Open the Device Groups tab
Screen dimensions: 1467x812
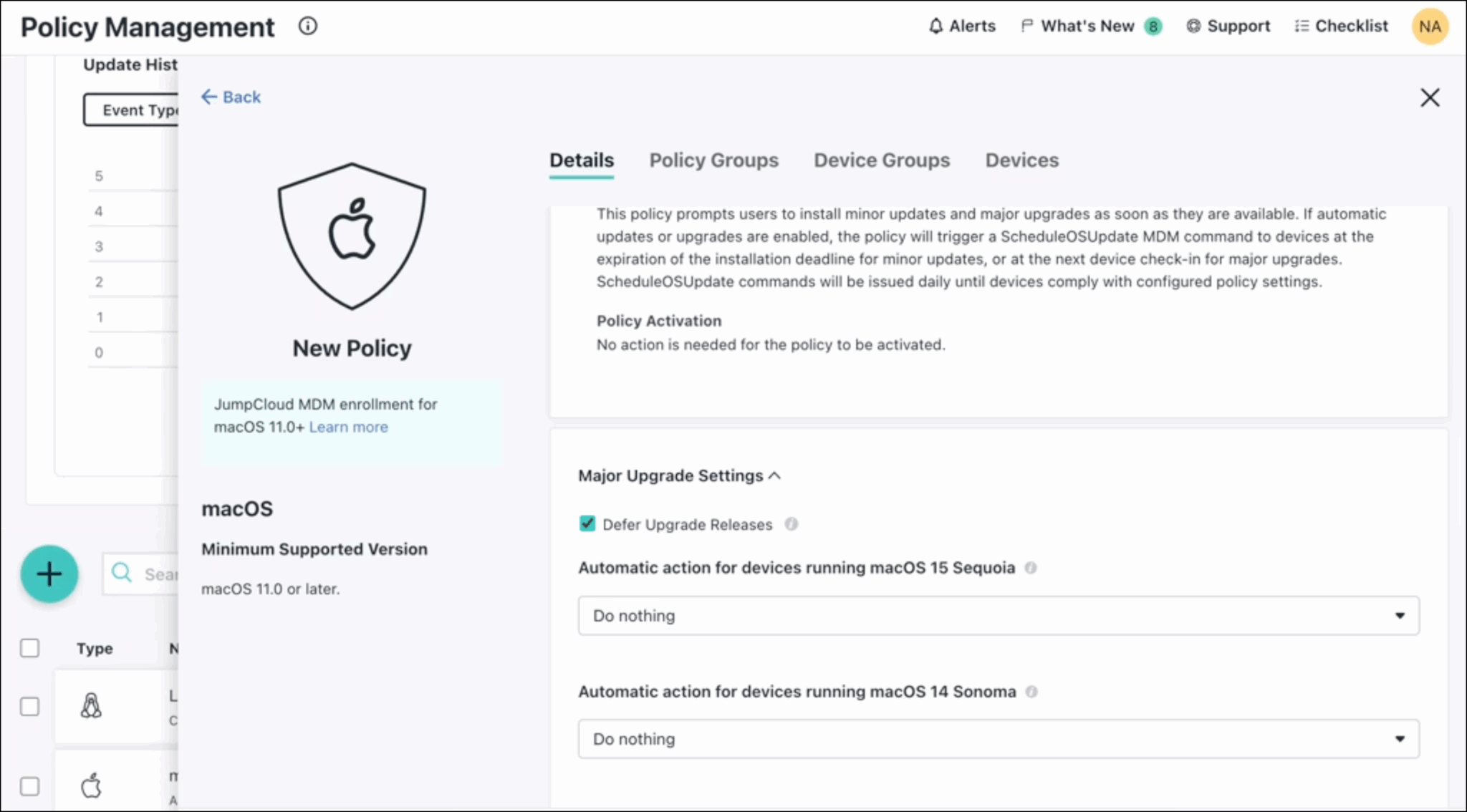tap(882, 160)
